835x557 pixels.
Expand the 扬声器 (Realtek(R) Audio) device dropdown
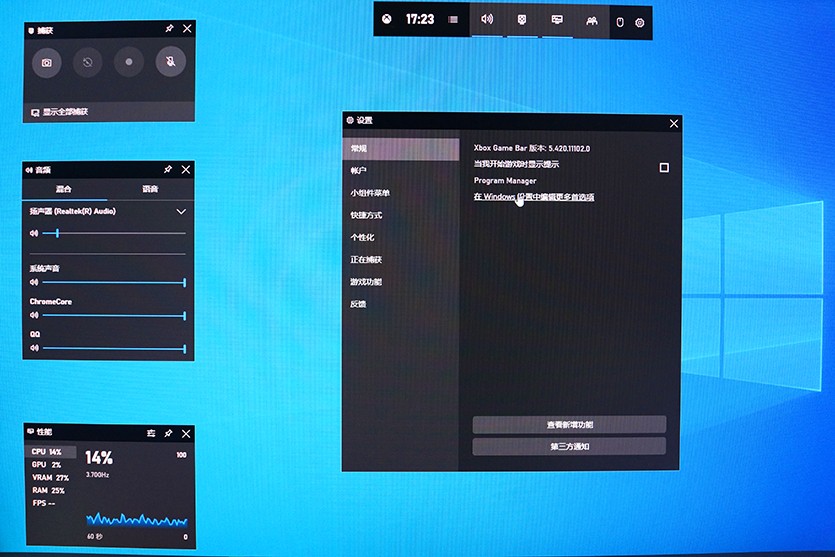point(181,211)
